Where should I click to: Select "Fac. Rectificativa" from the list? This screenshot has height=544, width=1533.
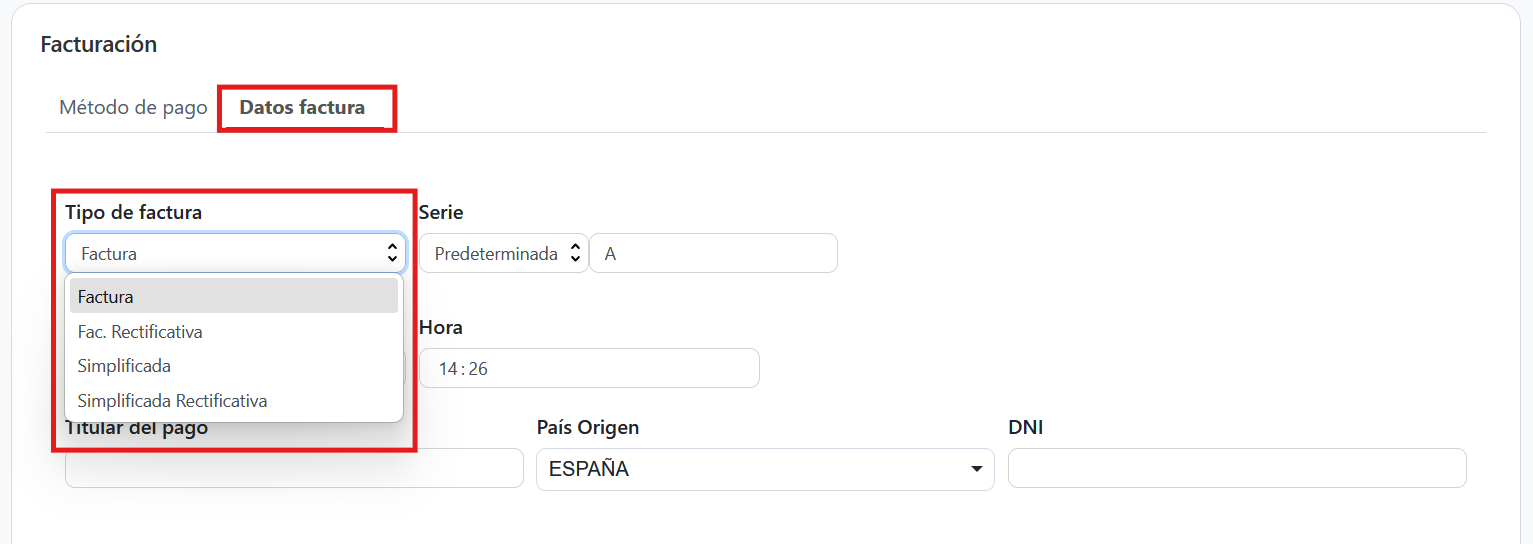point(140,332)
